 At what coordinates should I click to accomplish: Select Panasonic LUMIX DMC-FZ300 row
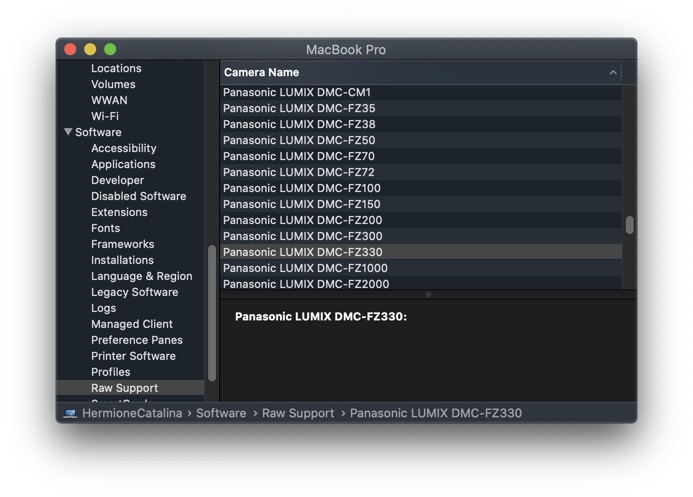(x=421, y=236)
